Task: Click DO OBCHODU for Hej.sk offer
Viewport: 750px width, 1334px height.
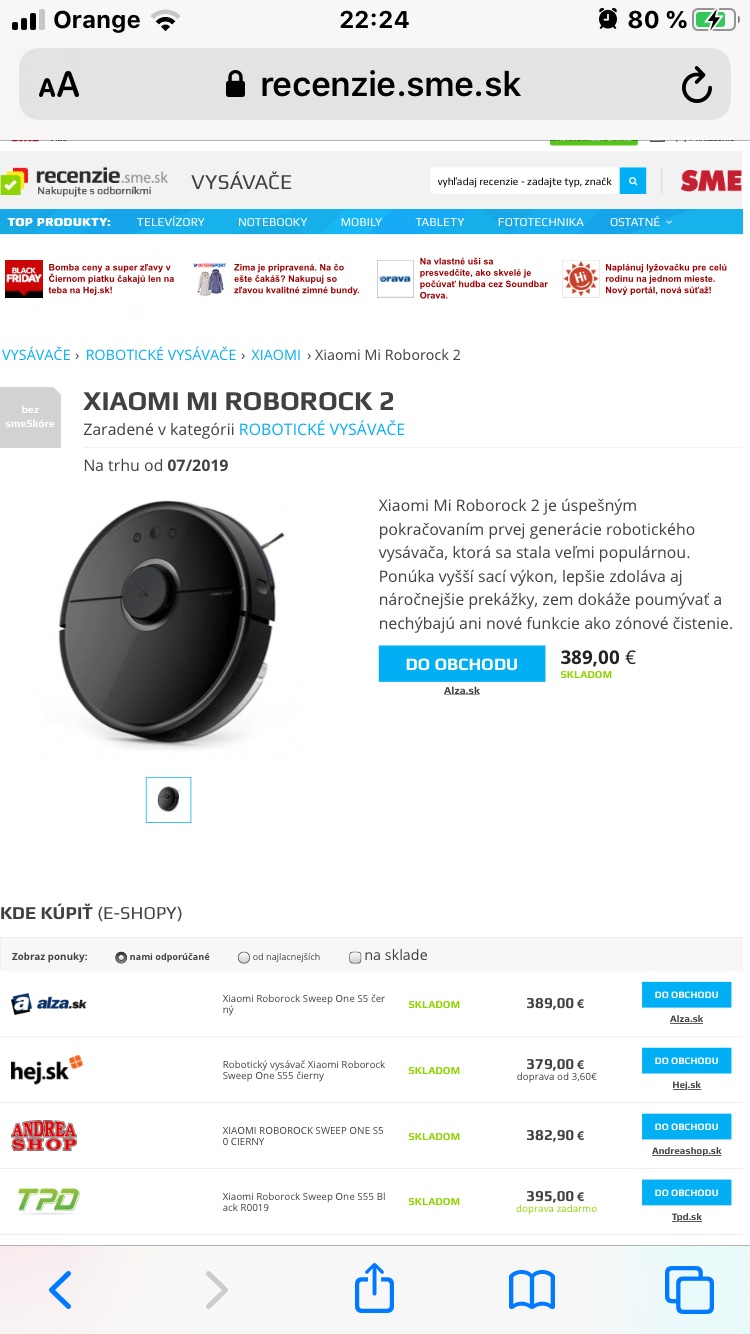Action: coord(686,1061)
